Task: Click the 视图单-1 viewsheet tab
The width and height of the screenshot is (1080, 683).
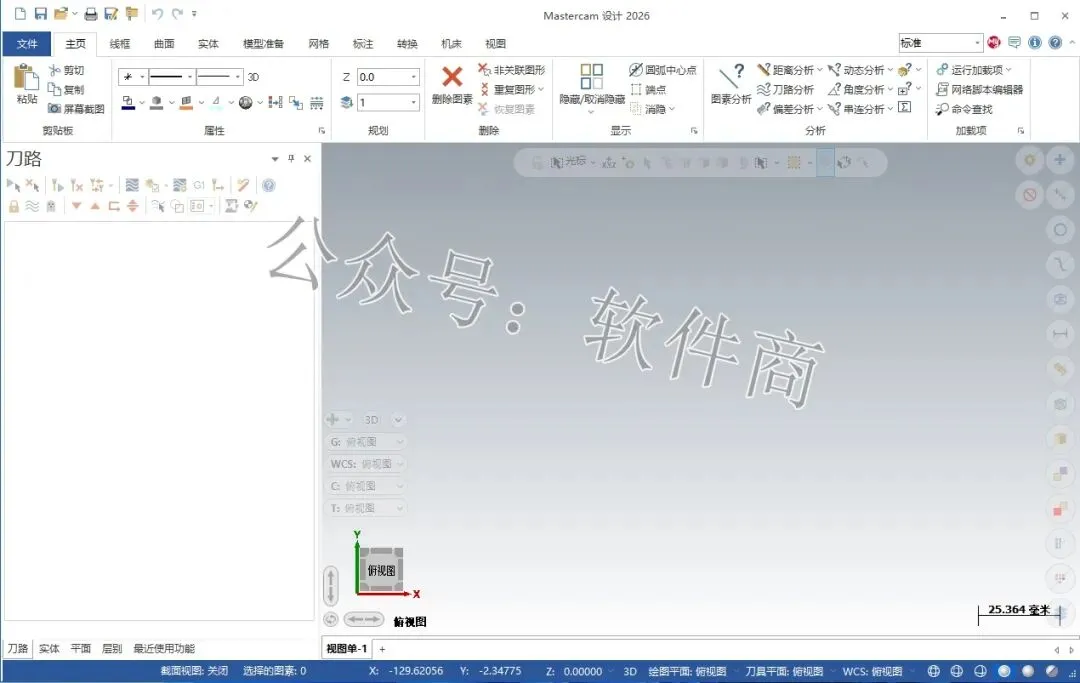Action: coord(346,649)
